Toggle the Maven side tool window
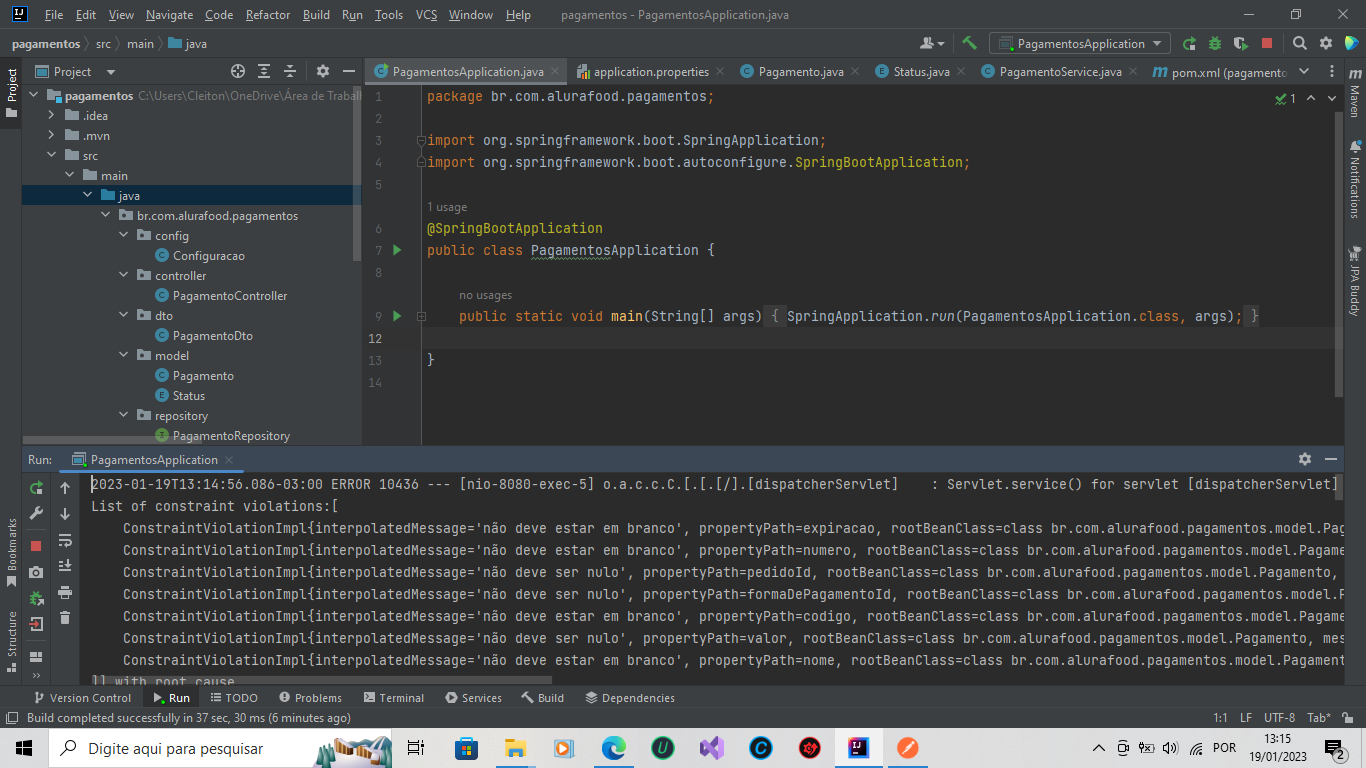 pyautogui.click(x=1354, y=92)
